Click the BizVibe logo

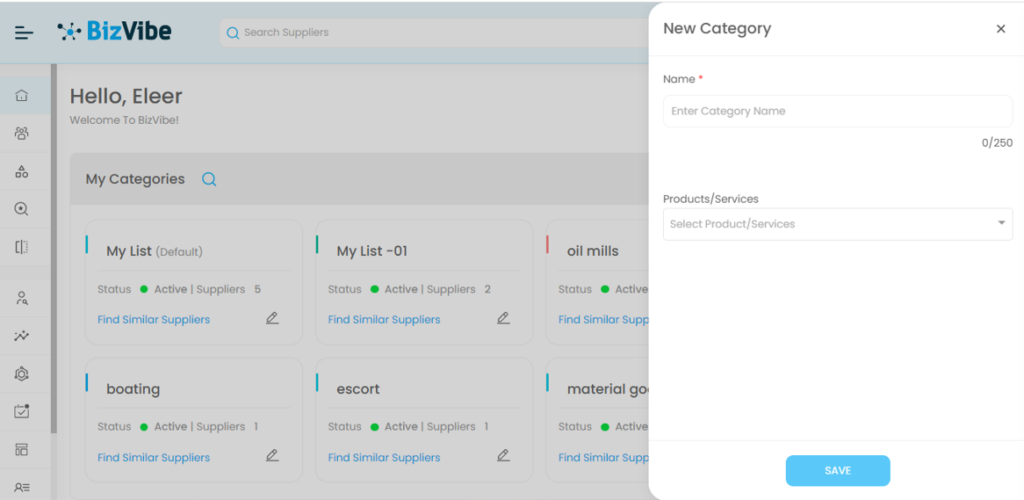pyautogui.click(x=115, y=32)
